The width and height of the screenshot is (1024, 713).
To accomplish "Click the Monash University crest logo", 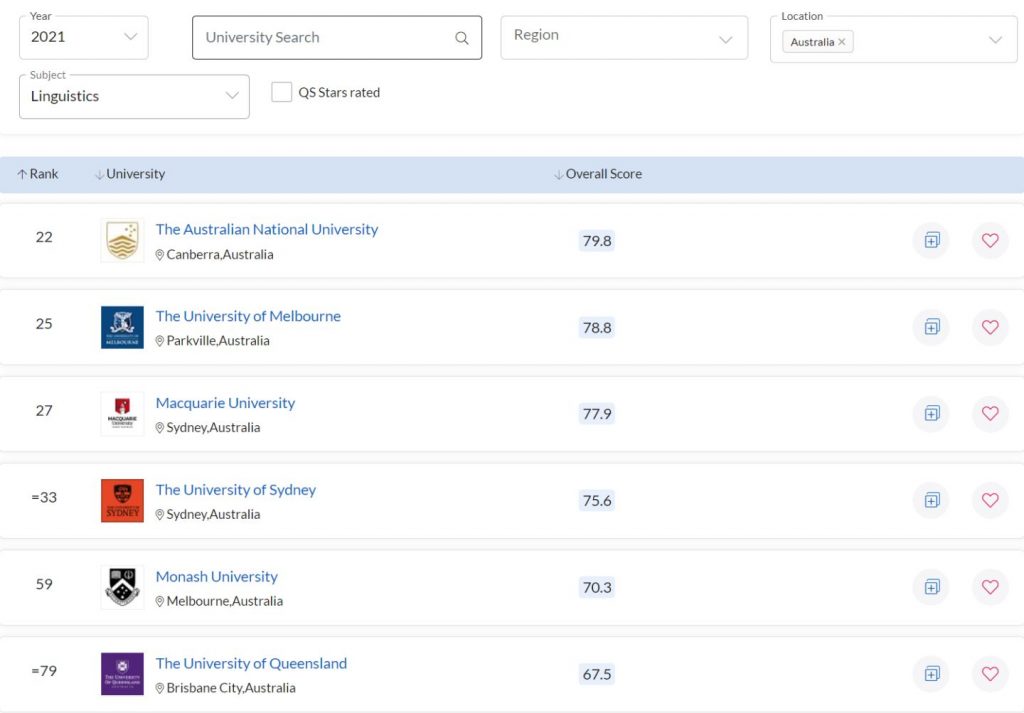I will 122,587.
